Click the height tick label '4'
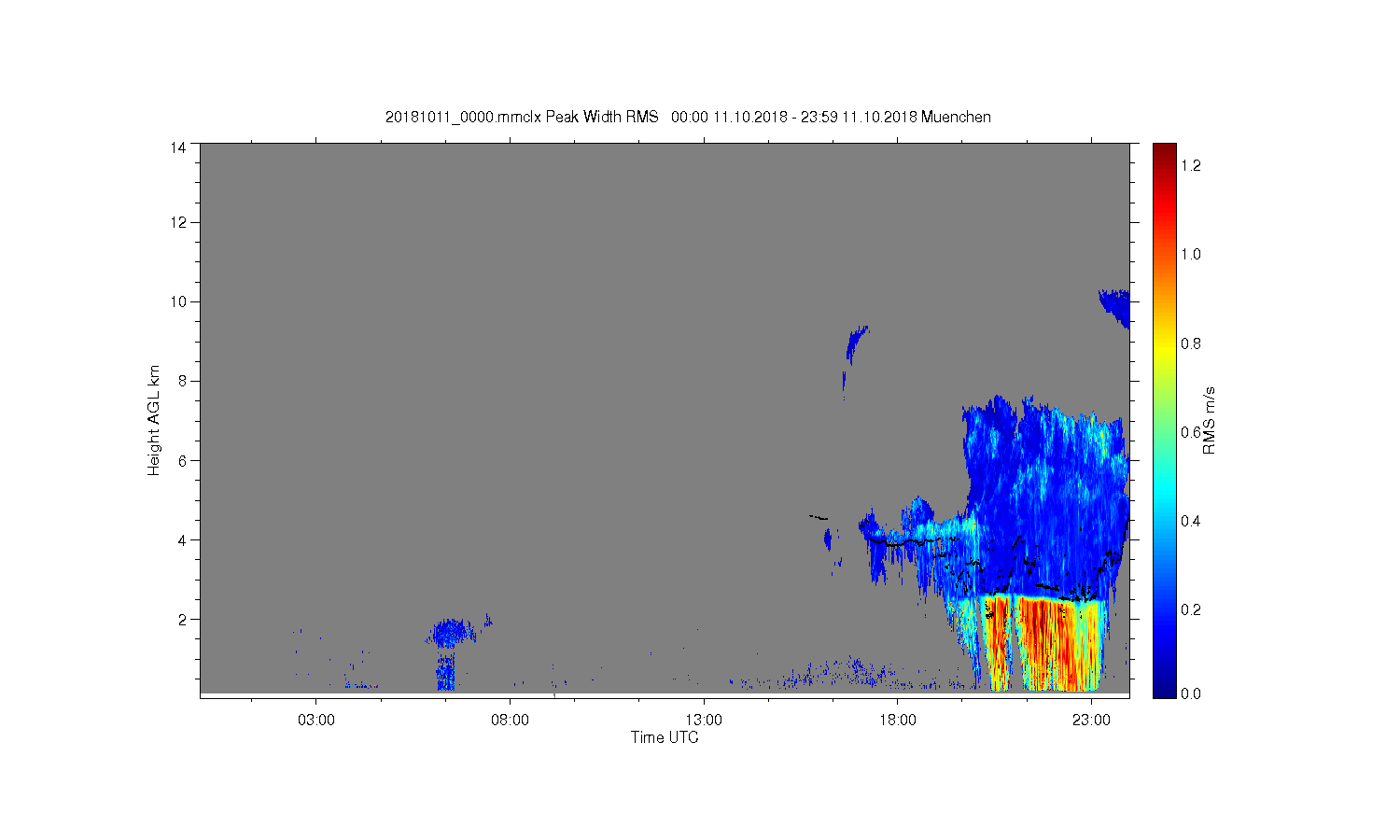Image resolution: width=1400 pixels, height=840 pixels. [x=182, y=539]
